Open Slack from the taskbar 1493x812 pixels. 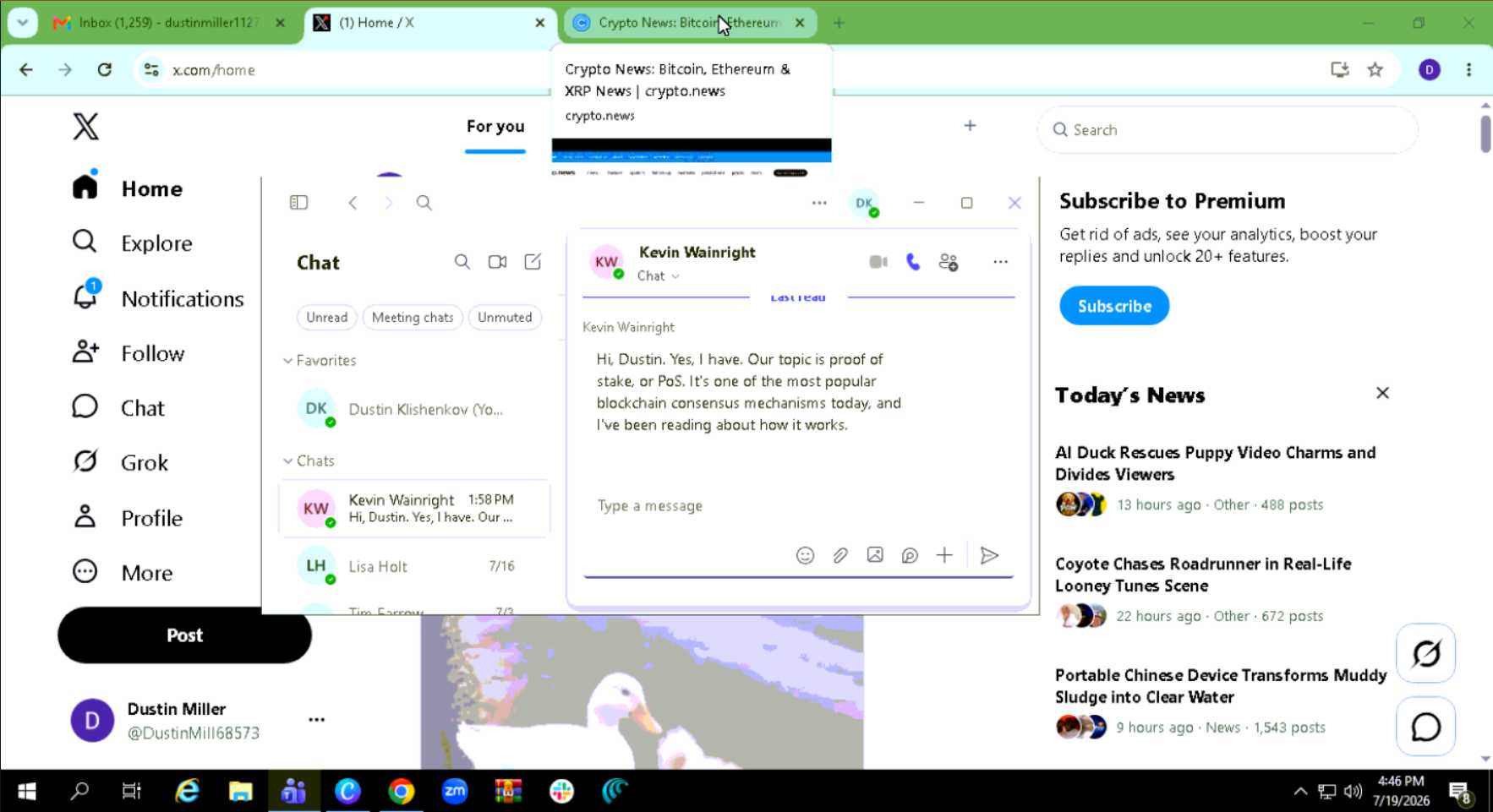coord(561,791)
